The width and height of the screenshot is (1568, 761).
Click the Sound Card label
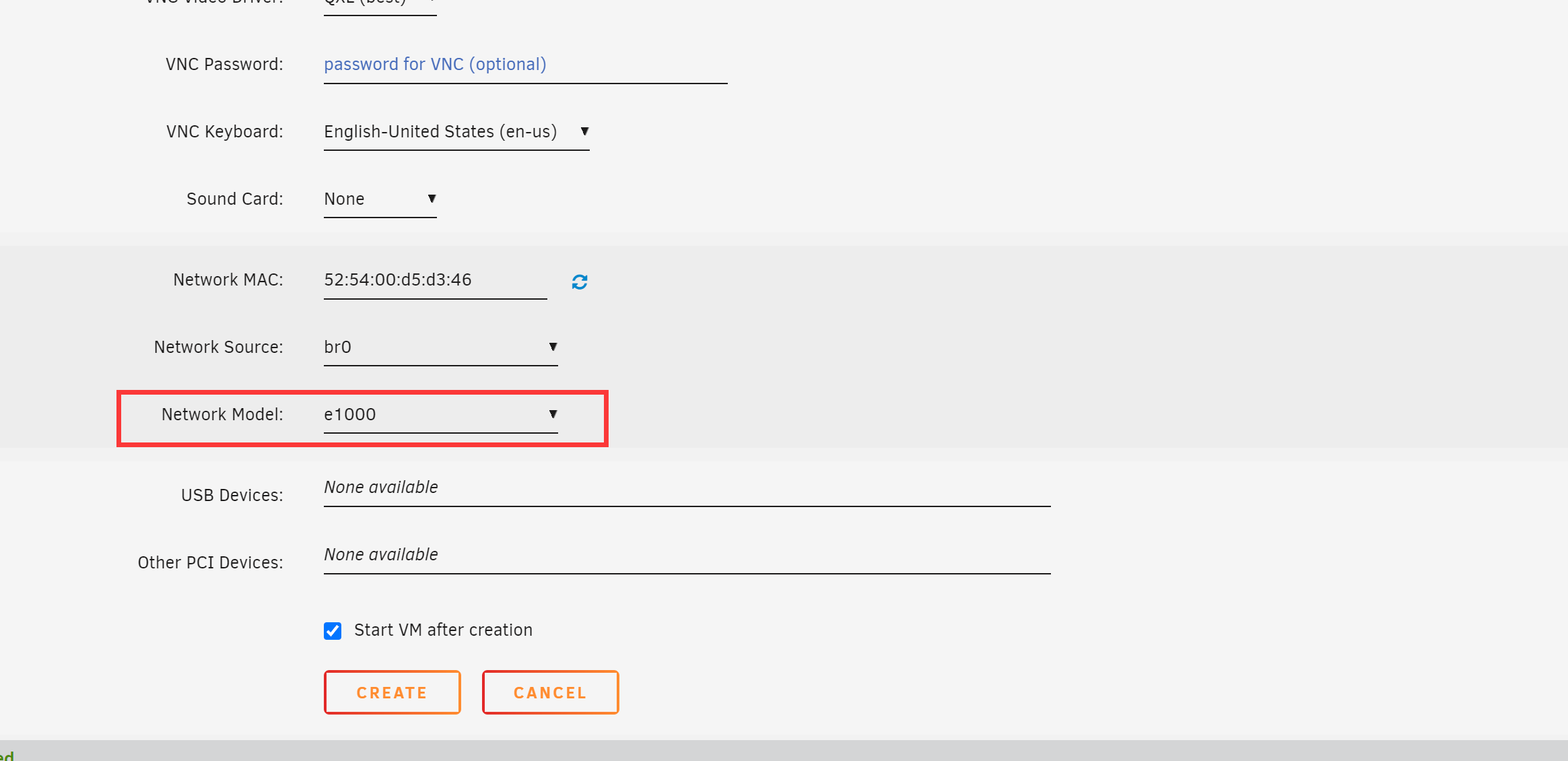point(234,199)
